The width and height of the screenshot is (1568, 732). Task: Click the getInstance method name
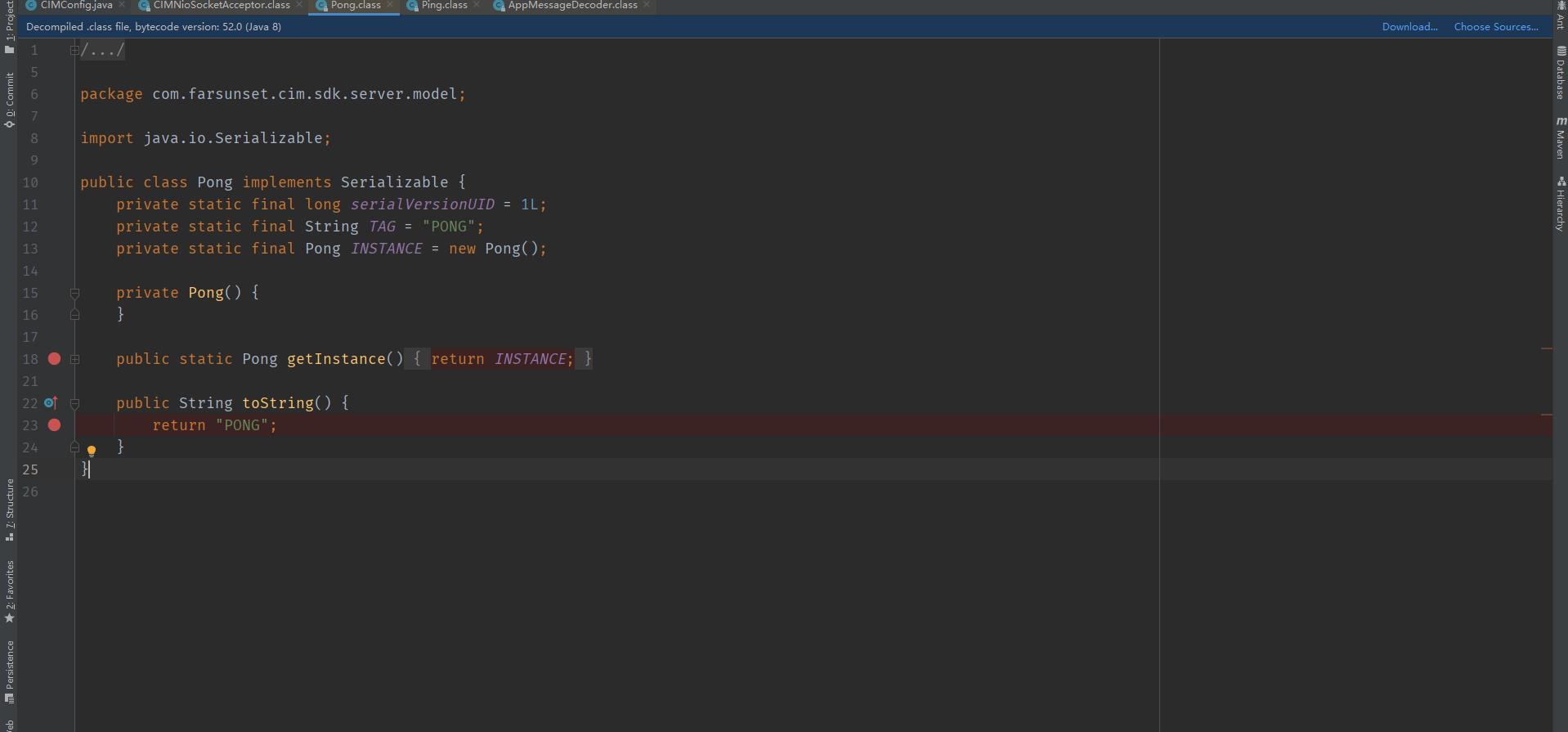(336, 359)
